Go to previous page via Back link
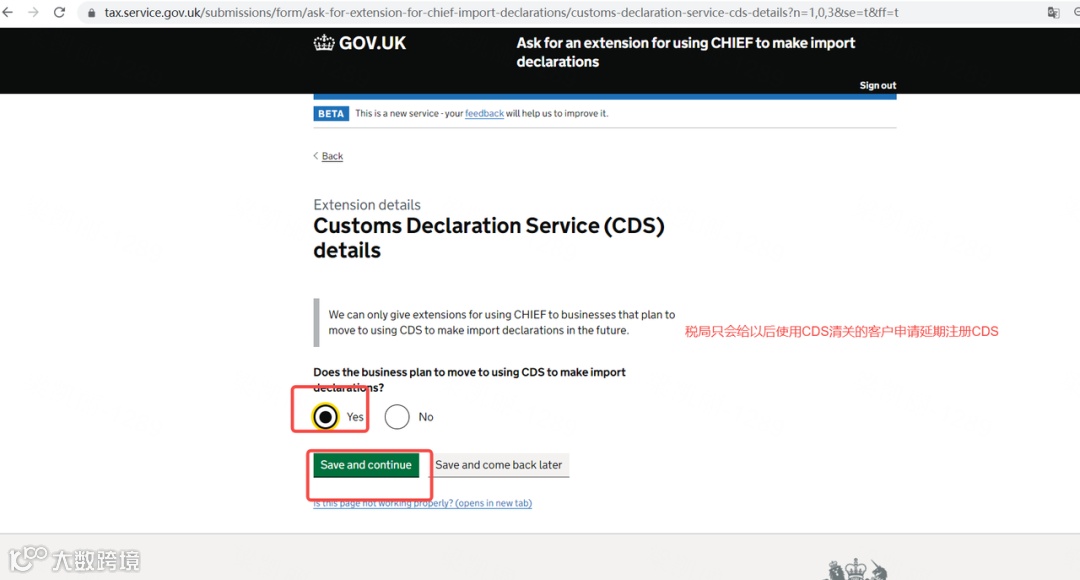The height and width of the screenshot is (580, 1080). coord(332,156)
